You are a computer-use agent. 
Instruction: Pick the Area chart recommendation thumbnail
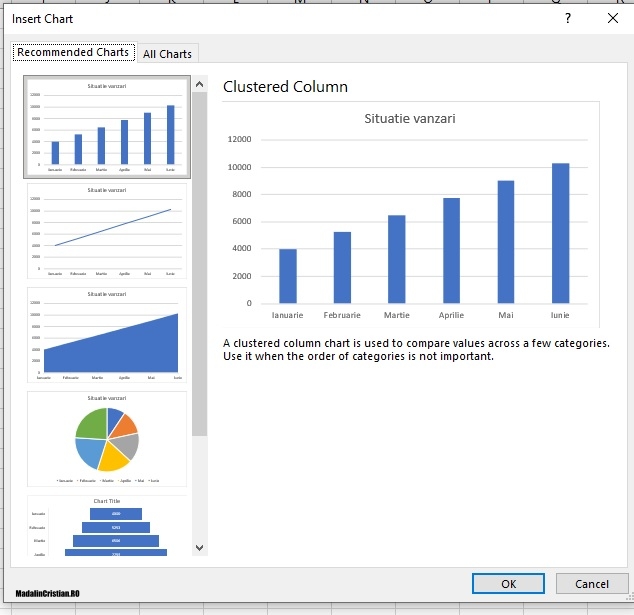(x=107, y=335)
